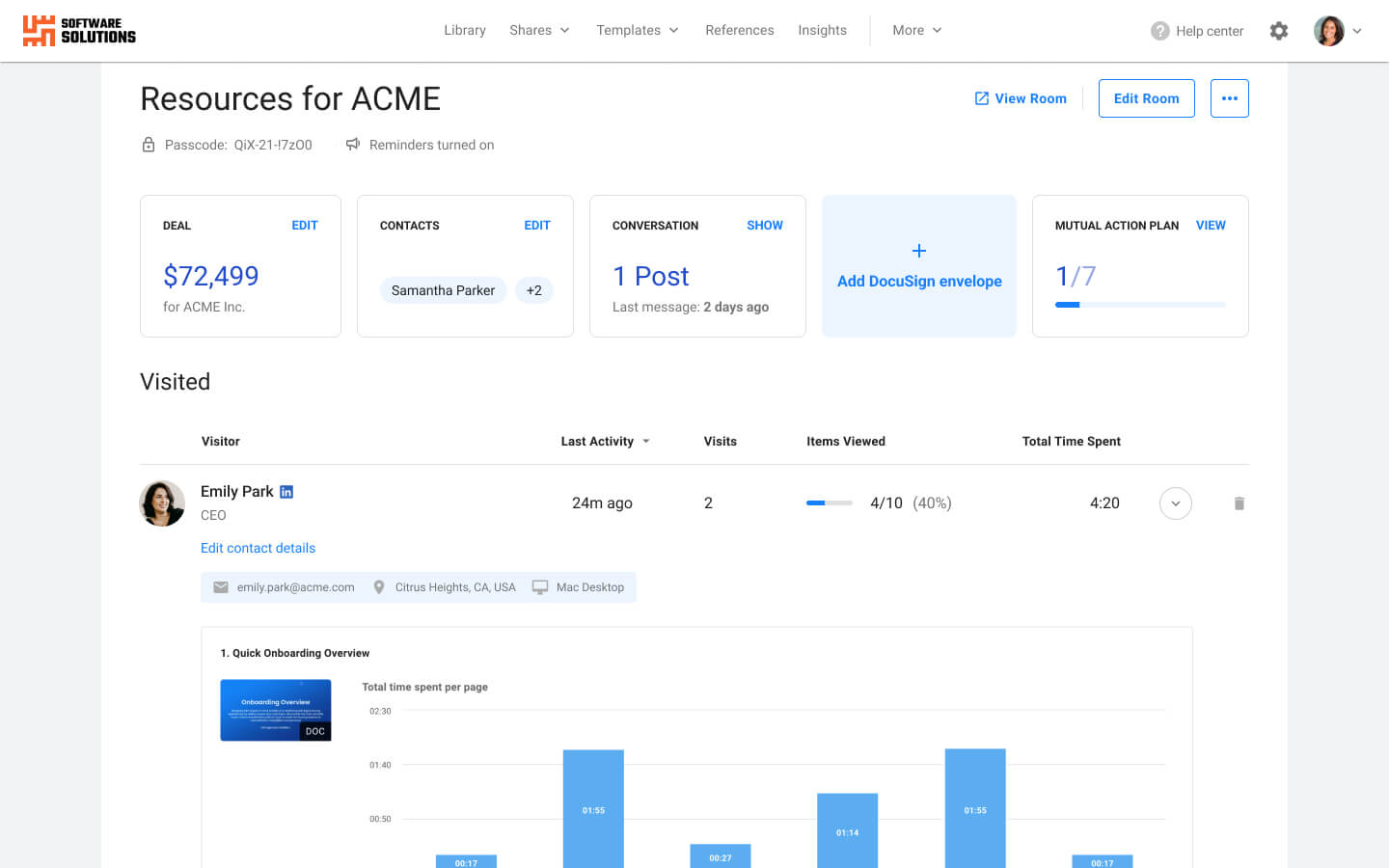Open the profile account dropdown

click(1336, 30)
